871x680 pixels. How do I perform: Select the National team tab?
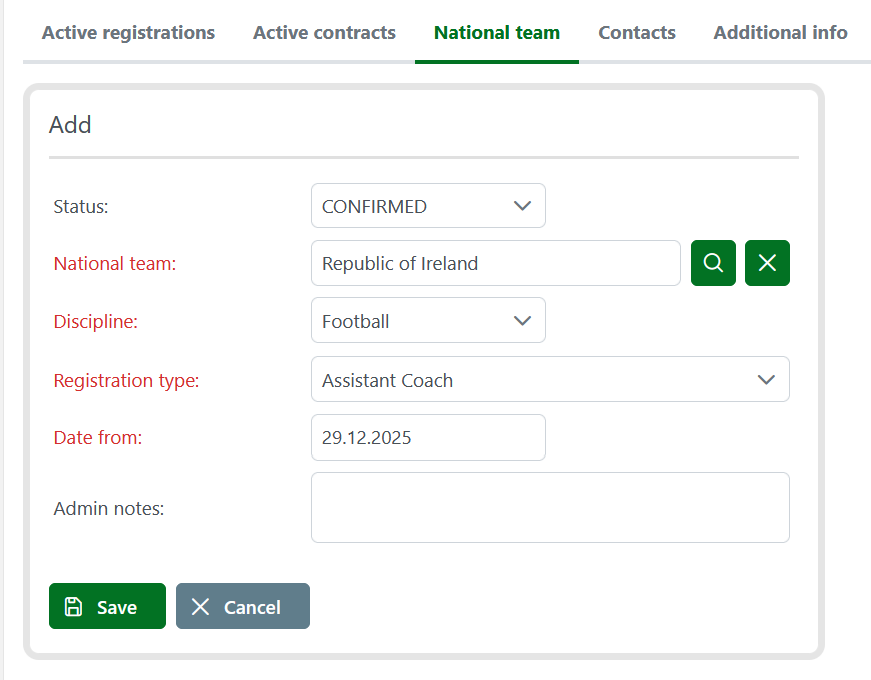[x=496, y=33]
